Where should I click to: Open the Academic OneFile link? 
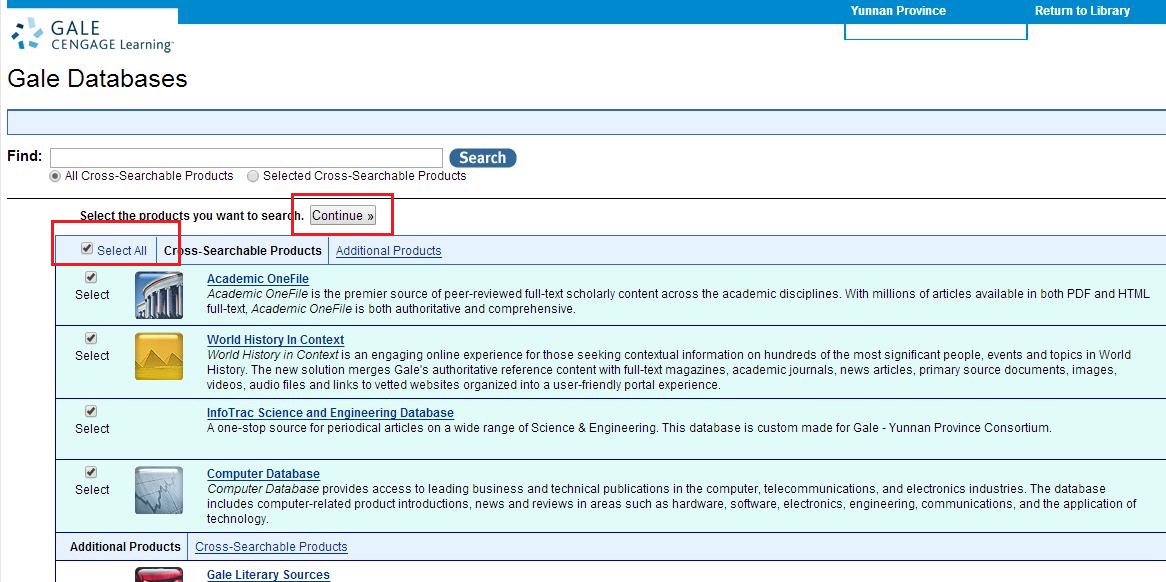[x=257, y=279]
